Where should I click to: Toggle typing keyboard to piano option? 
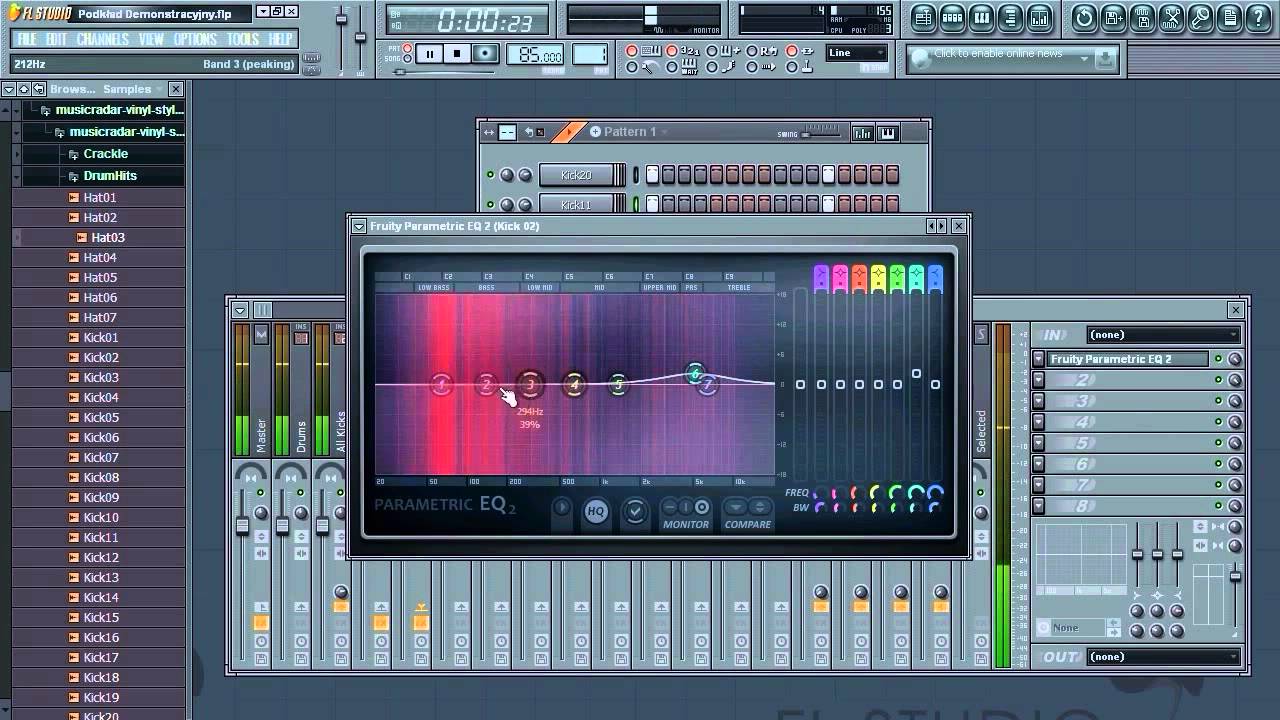point(631,51)
